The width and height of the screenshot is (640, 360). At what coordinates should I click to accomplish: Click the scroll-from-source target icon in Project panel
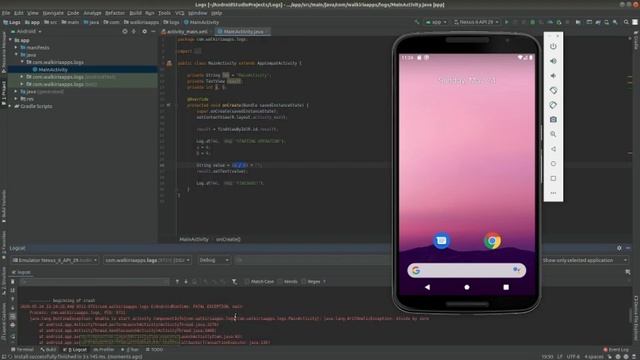point(125,31)
